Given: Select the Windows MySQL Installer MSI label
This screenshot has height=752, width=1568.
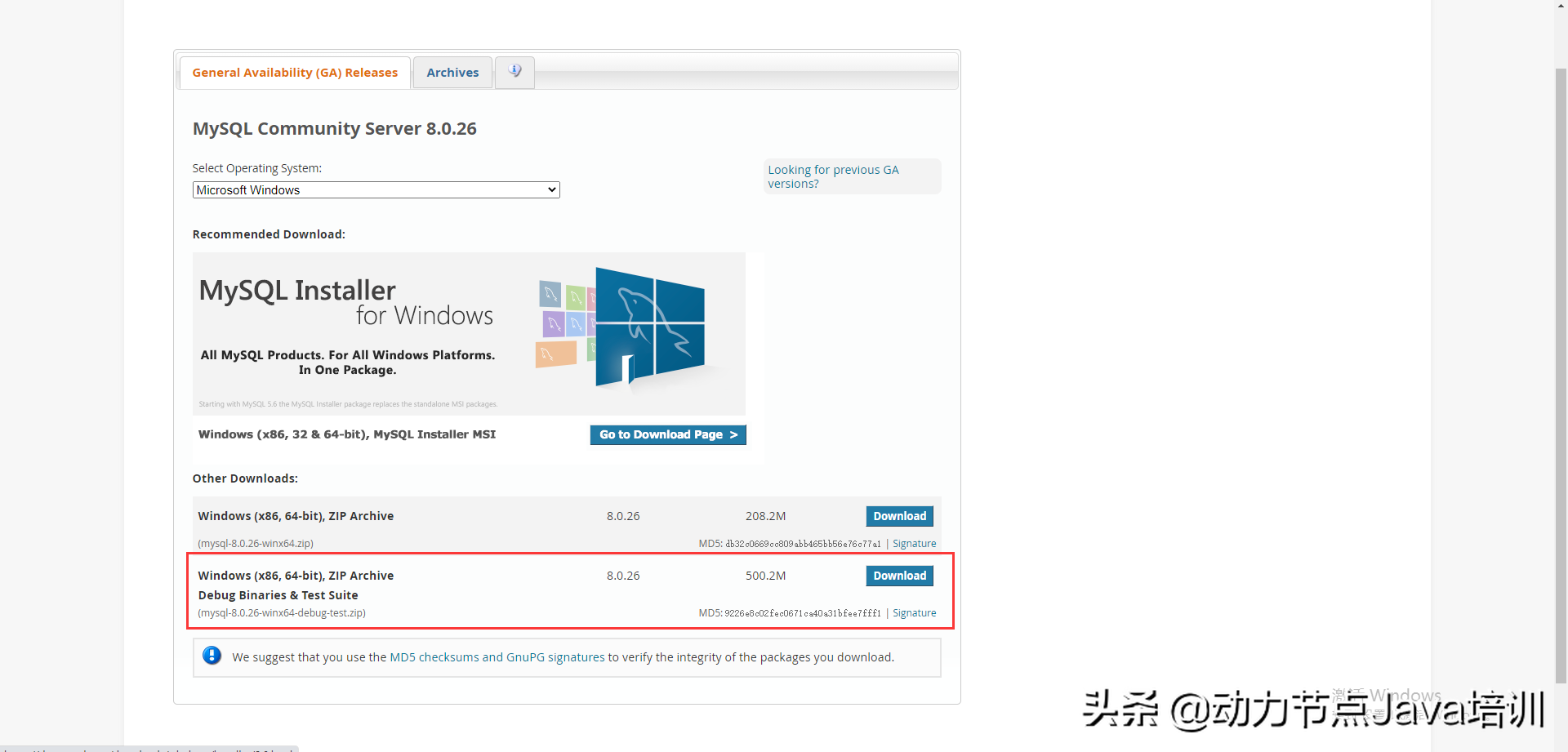Looking at the screenshot, I should [x=347, y=434].
